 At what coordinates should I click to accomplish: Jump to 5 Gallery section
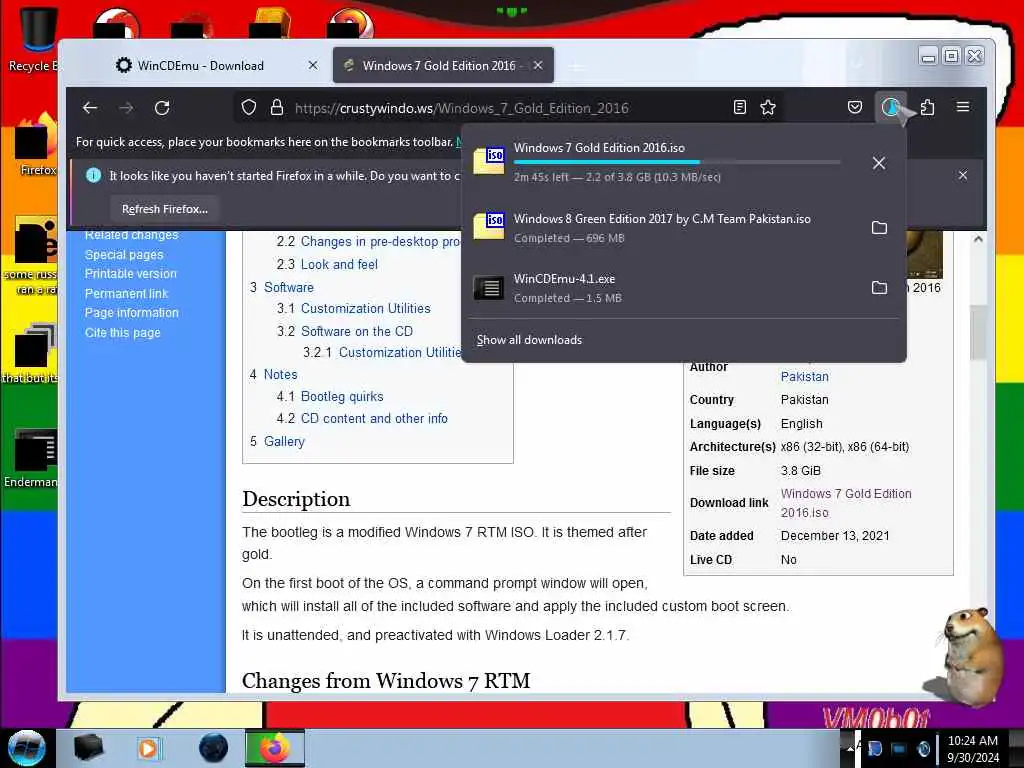(284, 441)
